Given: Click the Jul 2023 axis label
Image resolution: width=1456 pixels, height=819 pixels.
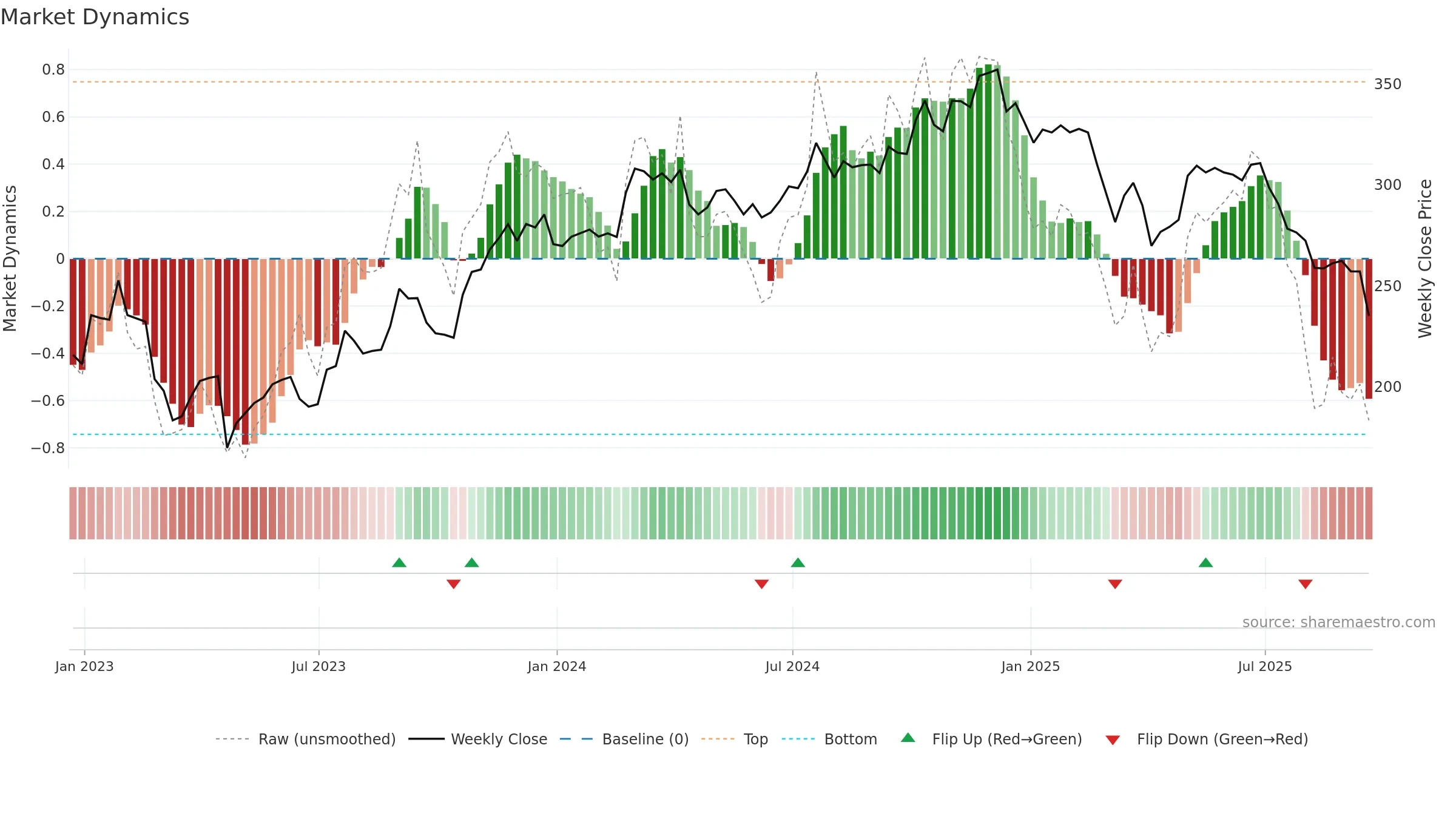Looking at the screenshot, I should pos(318,666).
